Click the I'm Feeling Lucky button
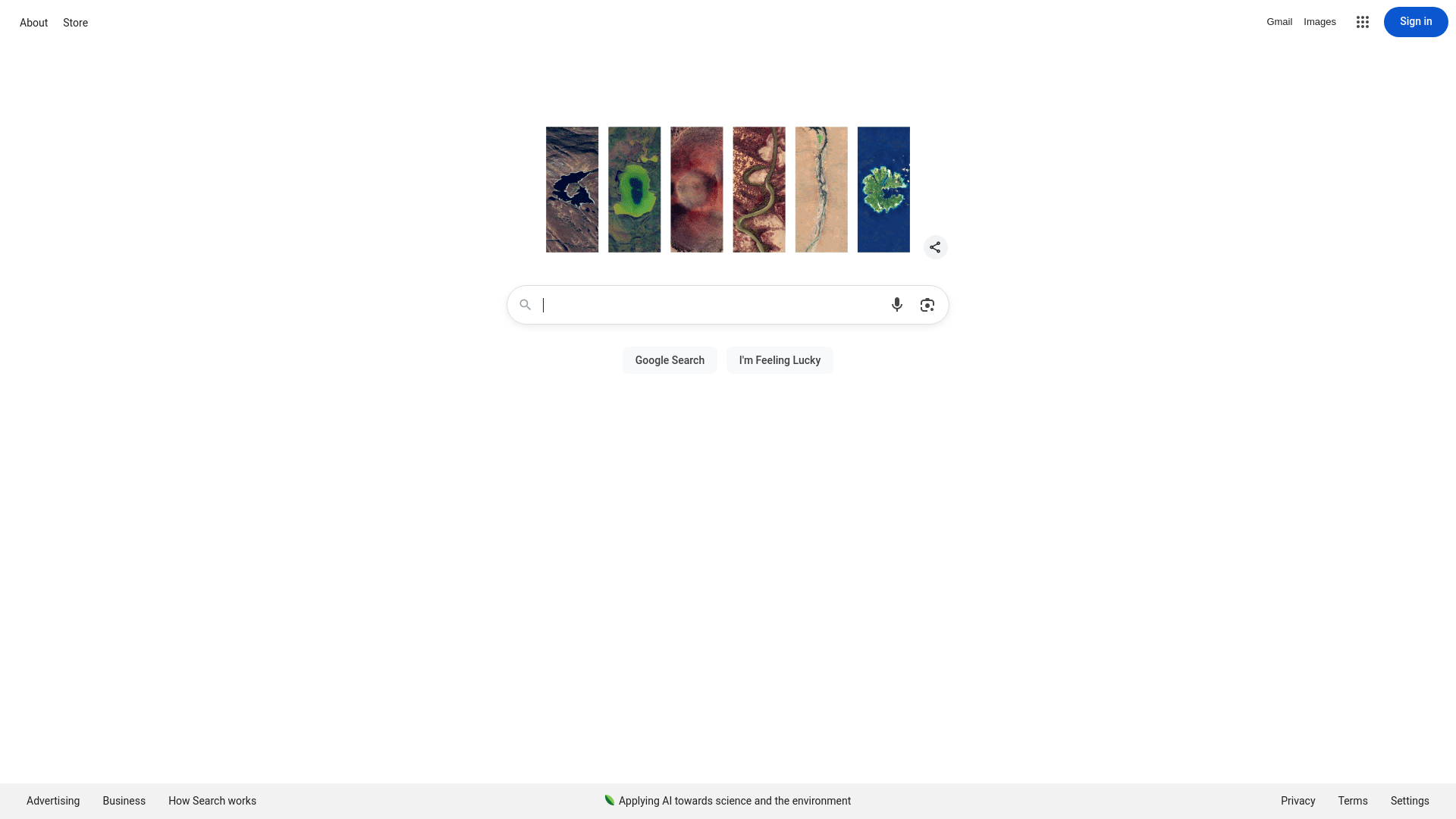The width and height of the screenshot is (1456, 819). point(780,360)
